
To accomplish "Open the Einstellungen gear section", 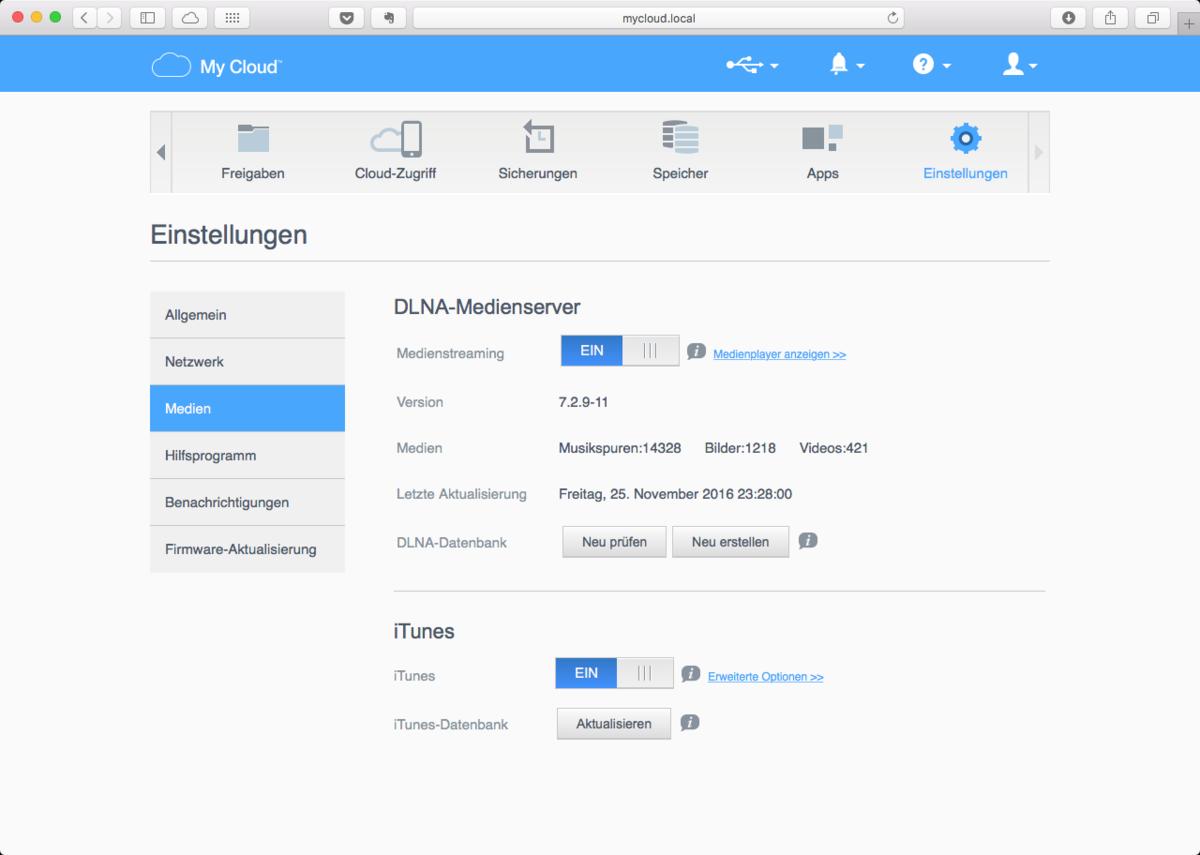I will [965, 152].
